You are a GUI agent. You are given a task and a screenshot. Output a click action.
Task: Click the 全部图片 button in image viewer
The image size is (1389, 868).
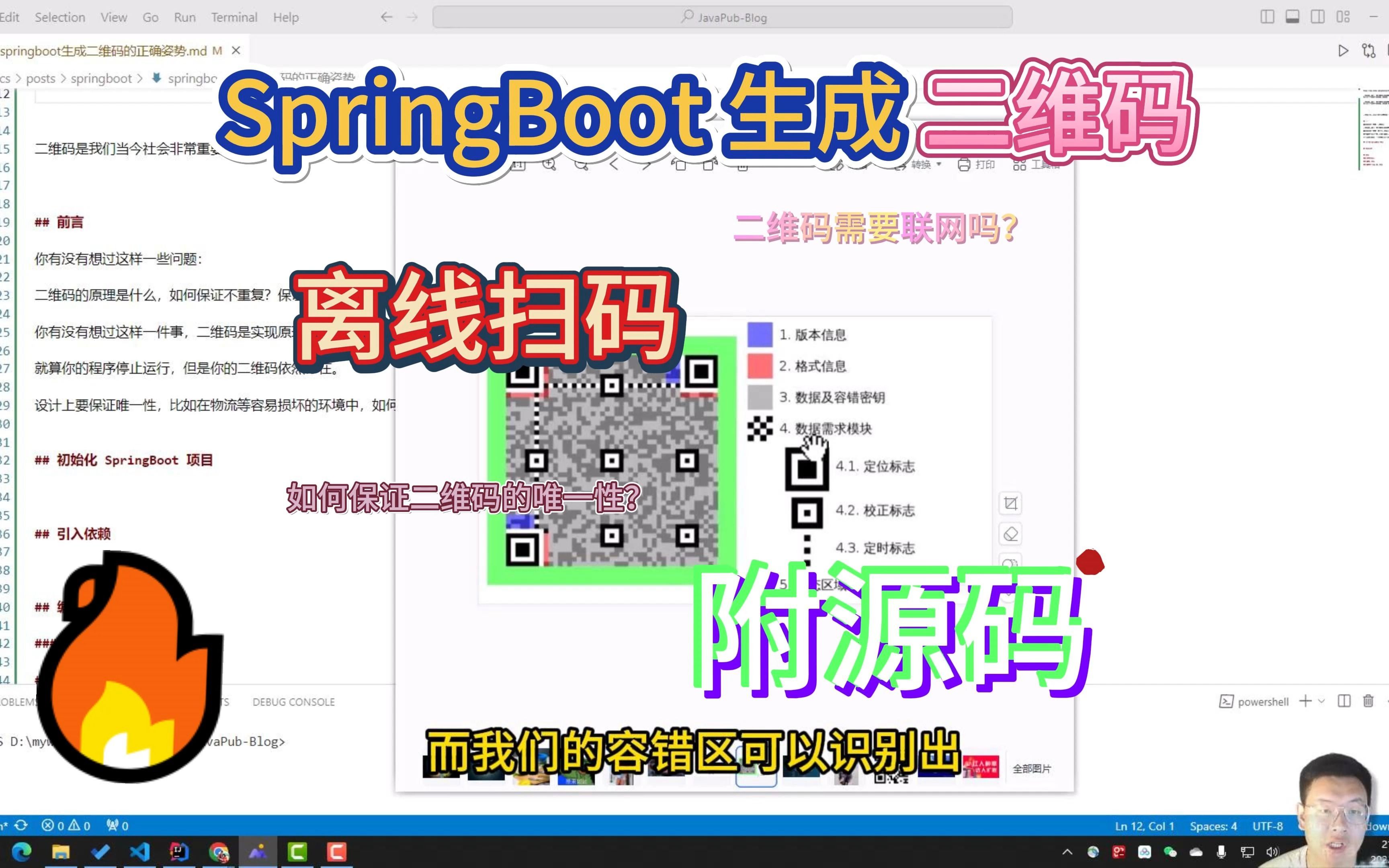pyautogui.click(x=1031, y=769)
